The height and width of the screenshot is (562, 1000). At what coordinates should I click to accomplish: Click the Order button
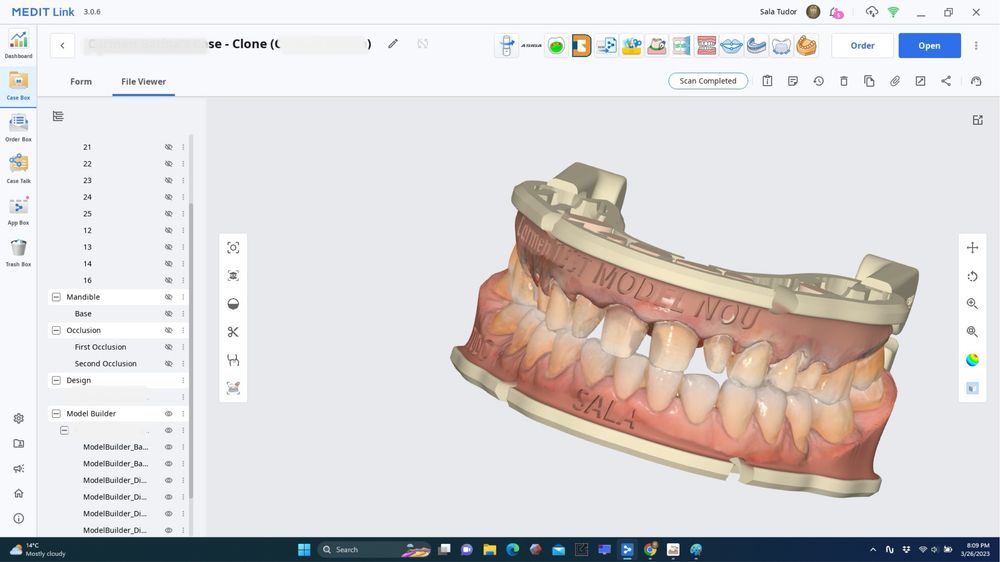(862, 45)
